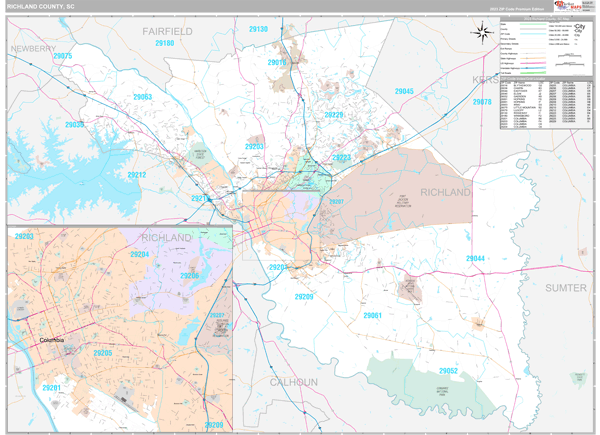
Task: Click ZIP code 29063 label
Action: [x=142, y=97]
